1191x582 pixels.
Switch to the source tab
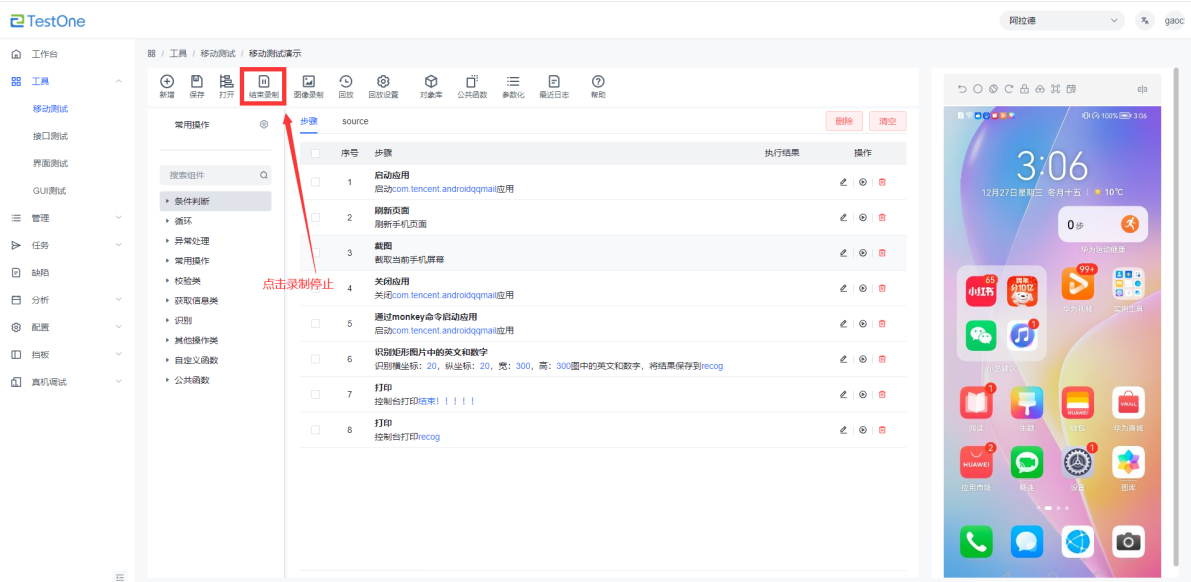click(x=355, y=121)
